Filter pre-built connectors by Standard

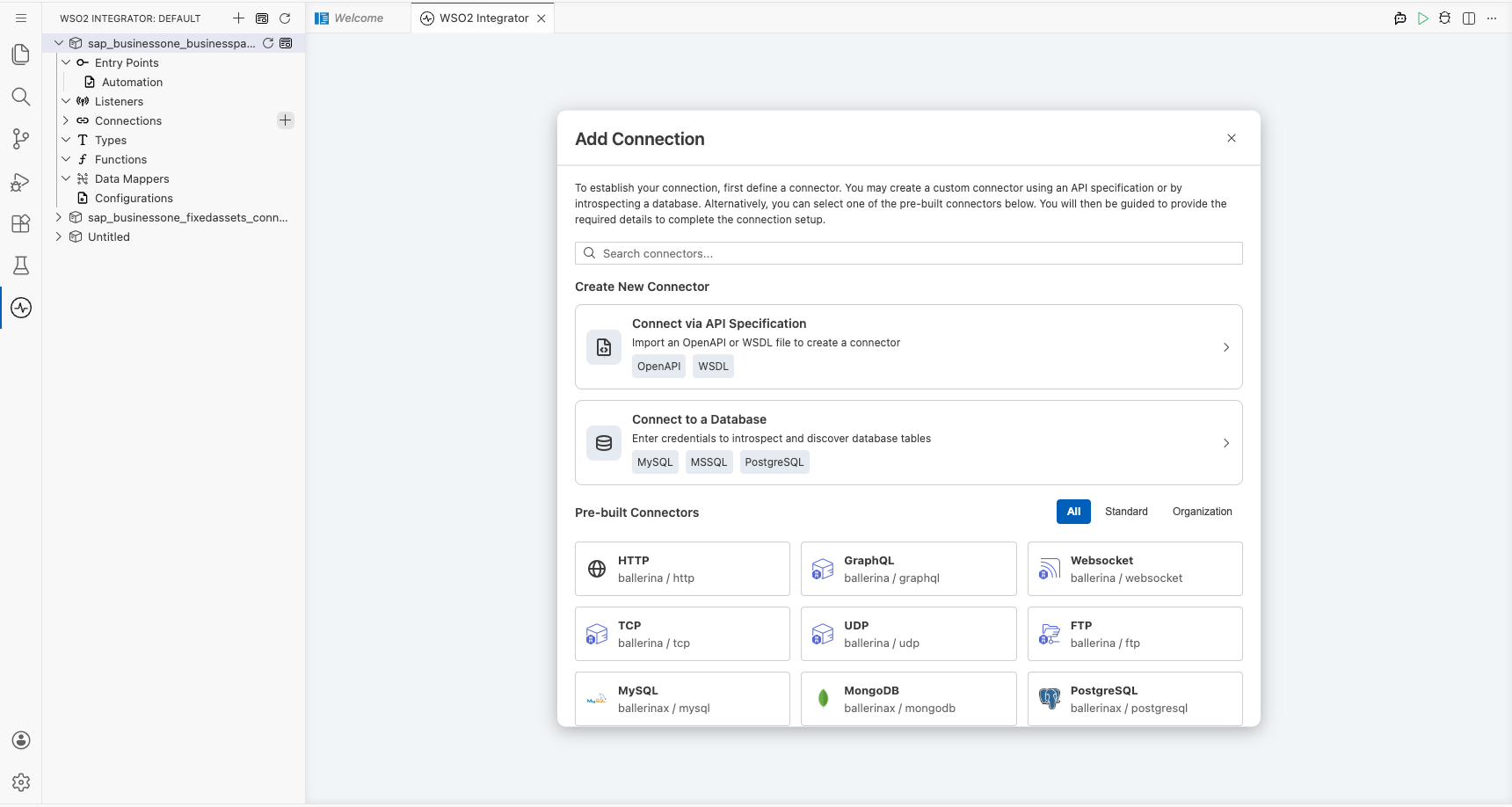tap(1126, 512)
